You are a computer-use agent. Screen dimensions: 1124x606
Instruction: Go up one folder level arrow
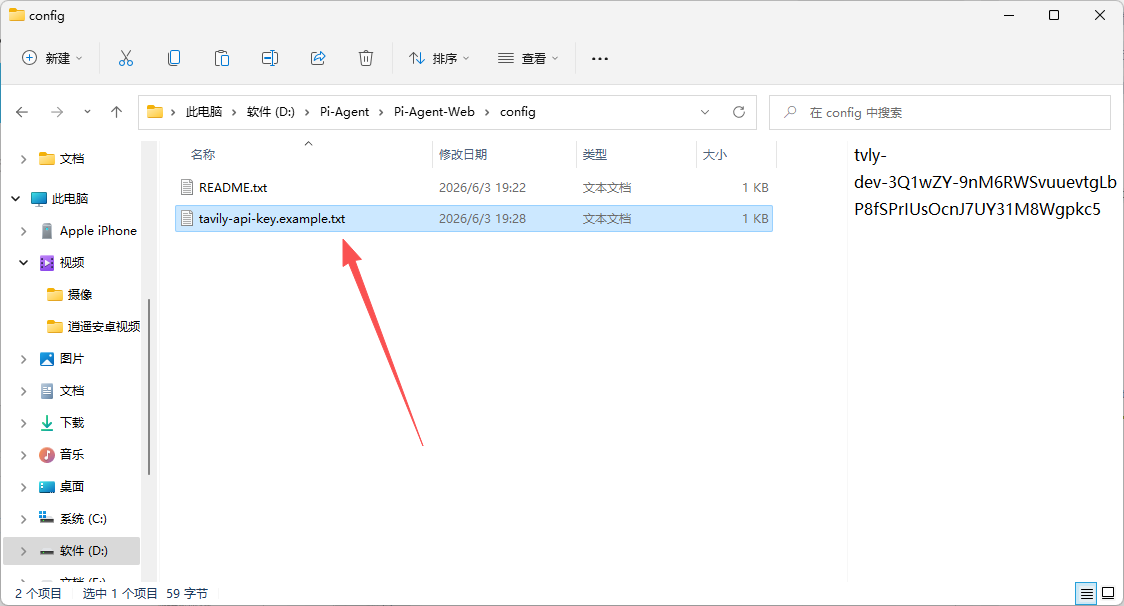(116, 112)
